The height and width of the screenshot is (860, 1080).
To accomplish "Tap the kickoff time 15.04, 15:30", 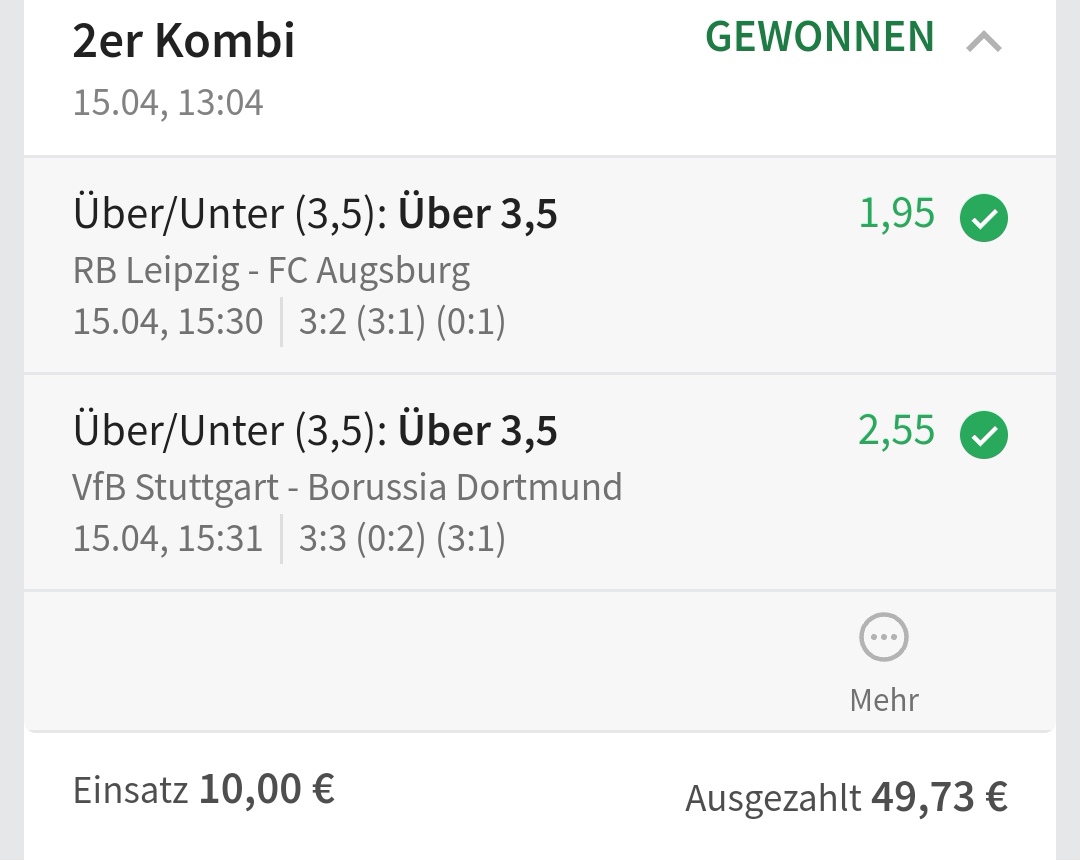I will 168,322.
